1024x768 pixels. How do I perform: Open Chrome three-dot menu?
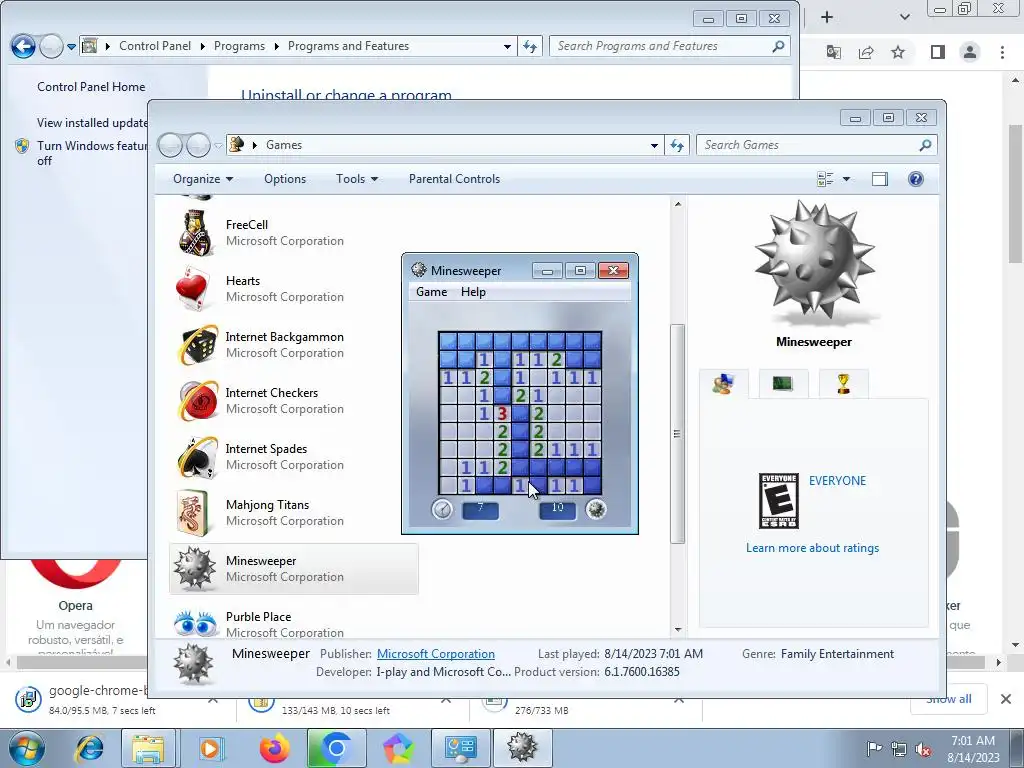point(1002,52)
